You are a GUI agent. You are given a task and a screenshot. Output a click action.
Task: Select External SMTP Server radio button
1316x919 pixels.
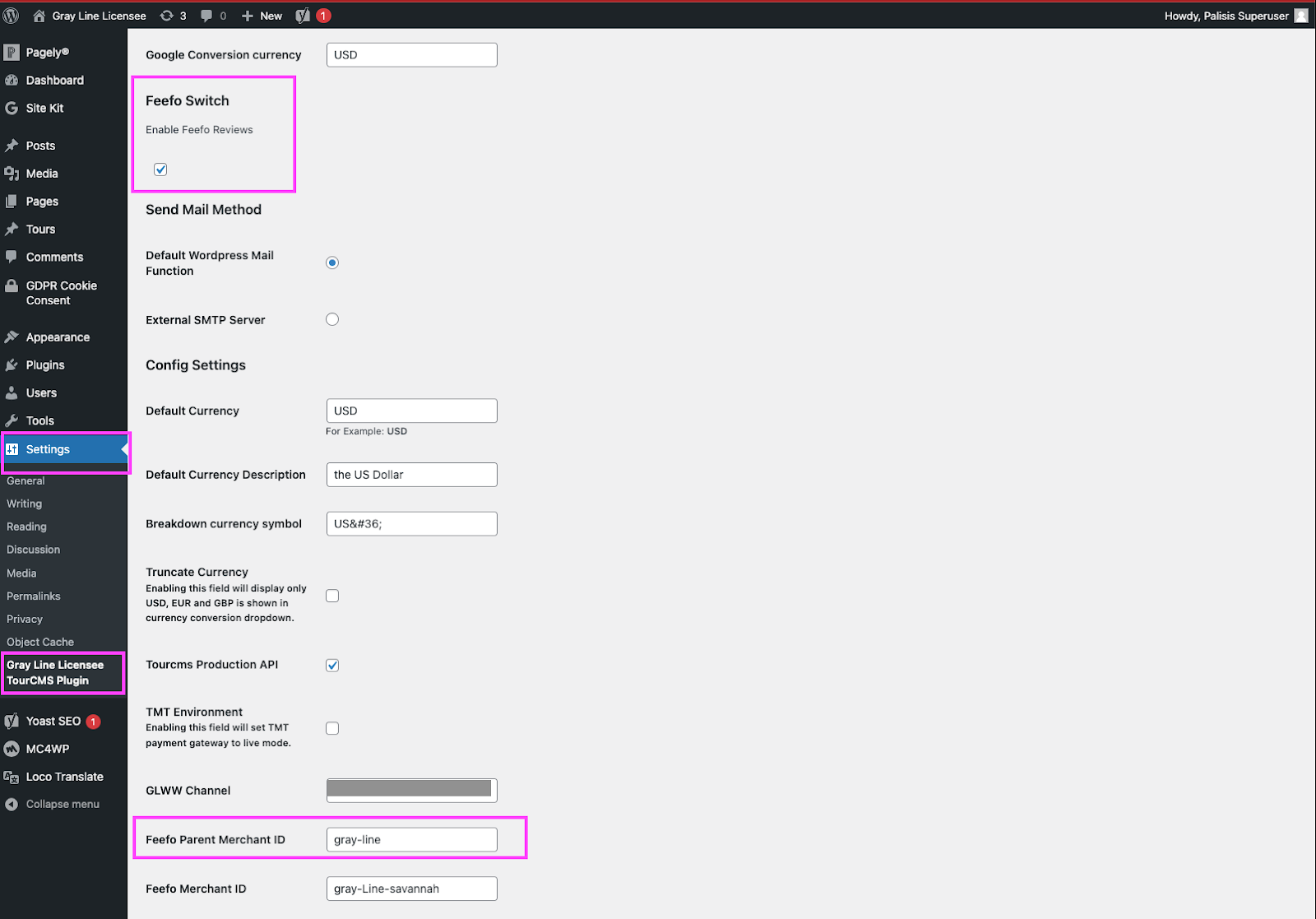point(332,319)
